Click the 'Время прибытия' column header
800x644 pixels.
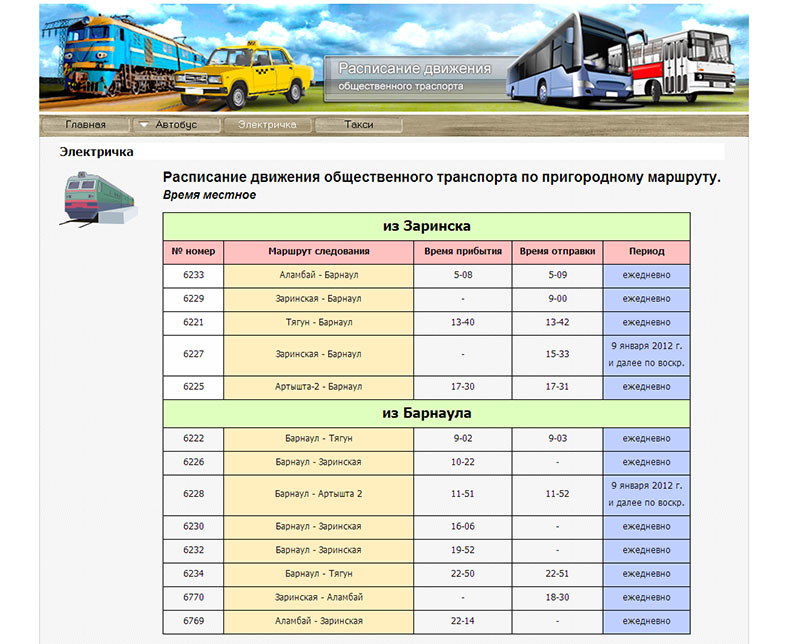point(463,252)
